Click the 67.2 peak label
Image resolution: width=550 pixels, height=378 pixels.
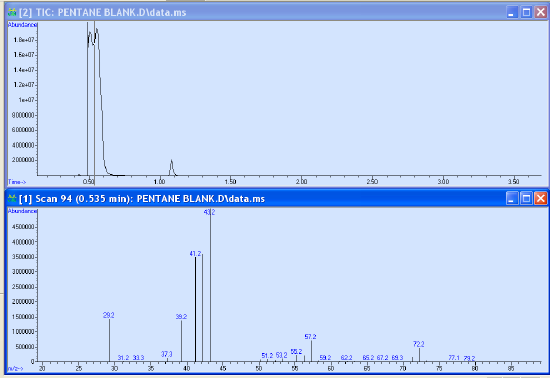click(383, 358)
